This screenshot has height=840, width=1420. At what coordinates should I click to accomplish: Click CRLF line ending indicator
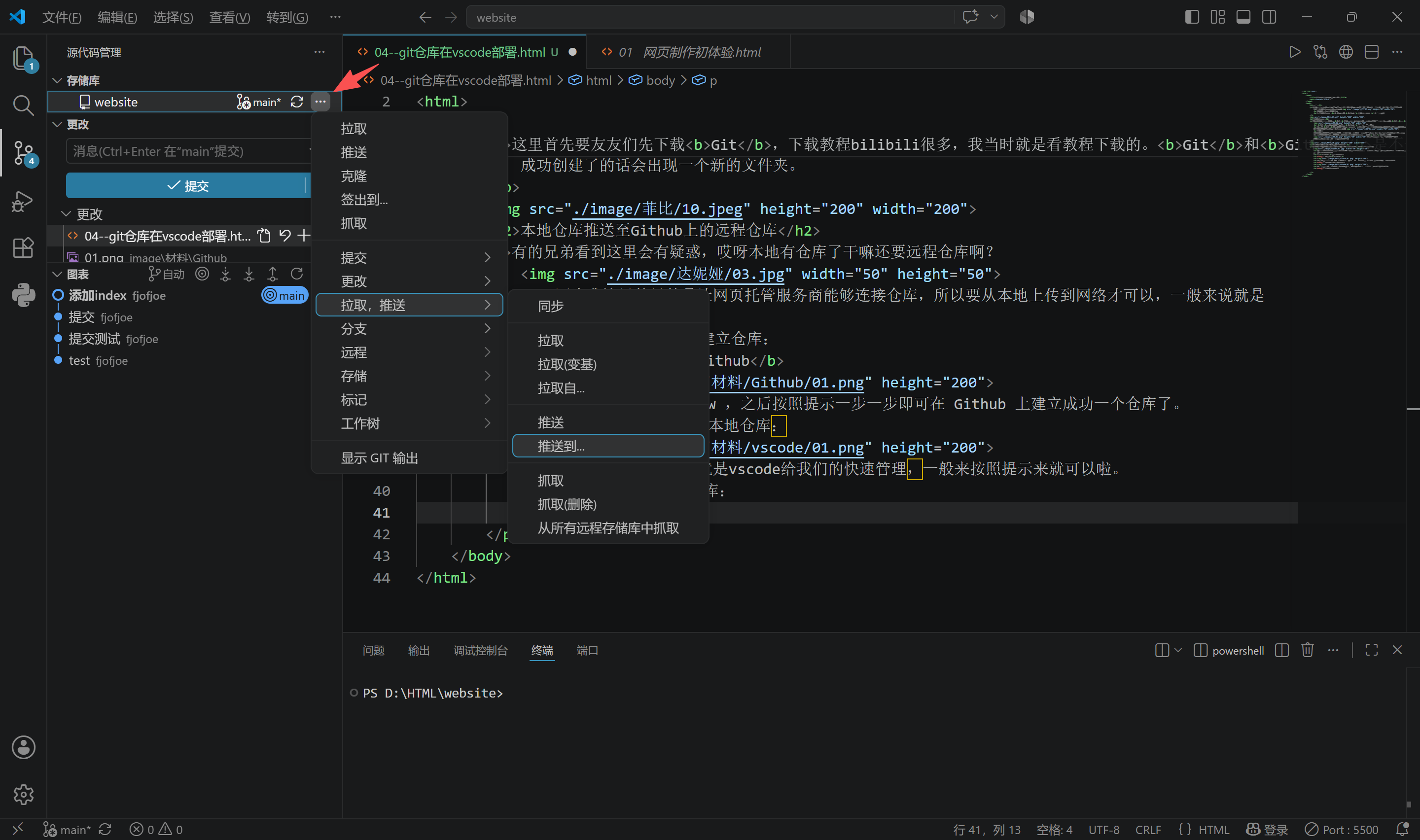pyautogui.click(x=1148, y=829)
